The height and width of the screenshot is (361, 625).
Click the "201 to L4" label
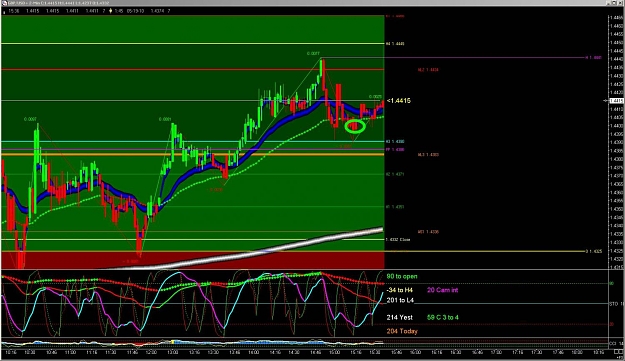coord(400,300)
